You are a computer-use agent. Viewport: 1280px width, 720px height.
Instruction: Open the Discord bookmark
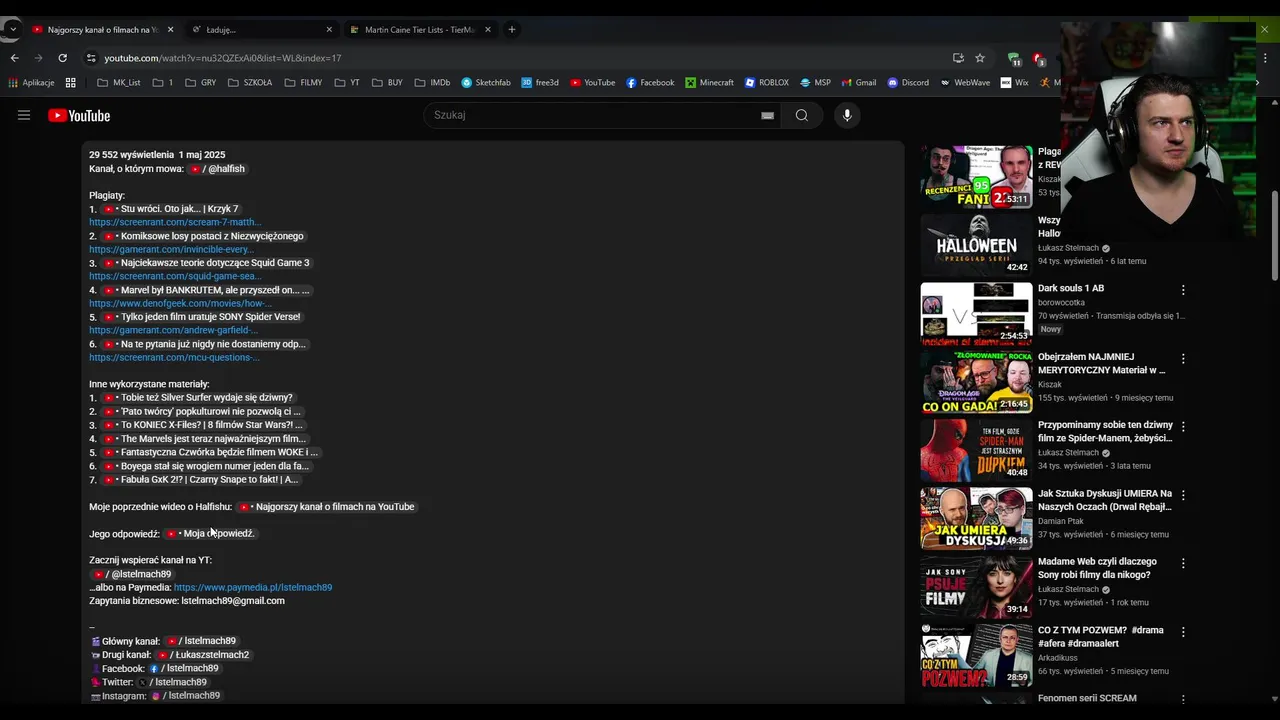(907, 83)
